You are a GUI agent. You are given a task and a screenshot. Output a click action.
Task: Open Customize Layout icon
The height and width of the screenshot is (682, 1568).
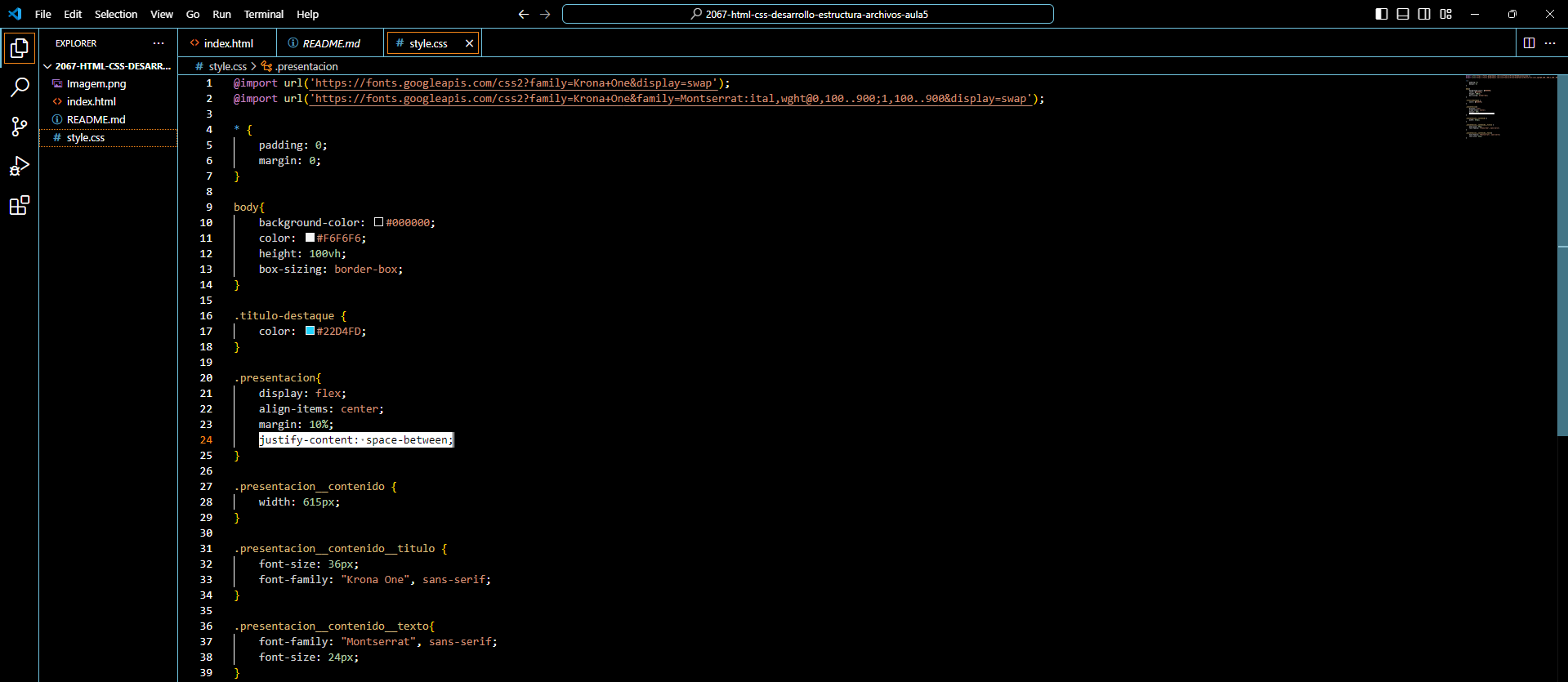[x=1446, y=14]
